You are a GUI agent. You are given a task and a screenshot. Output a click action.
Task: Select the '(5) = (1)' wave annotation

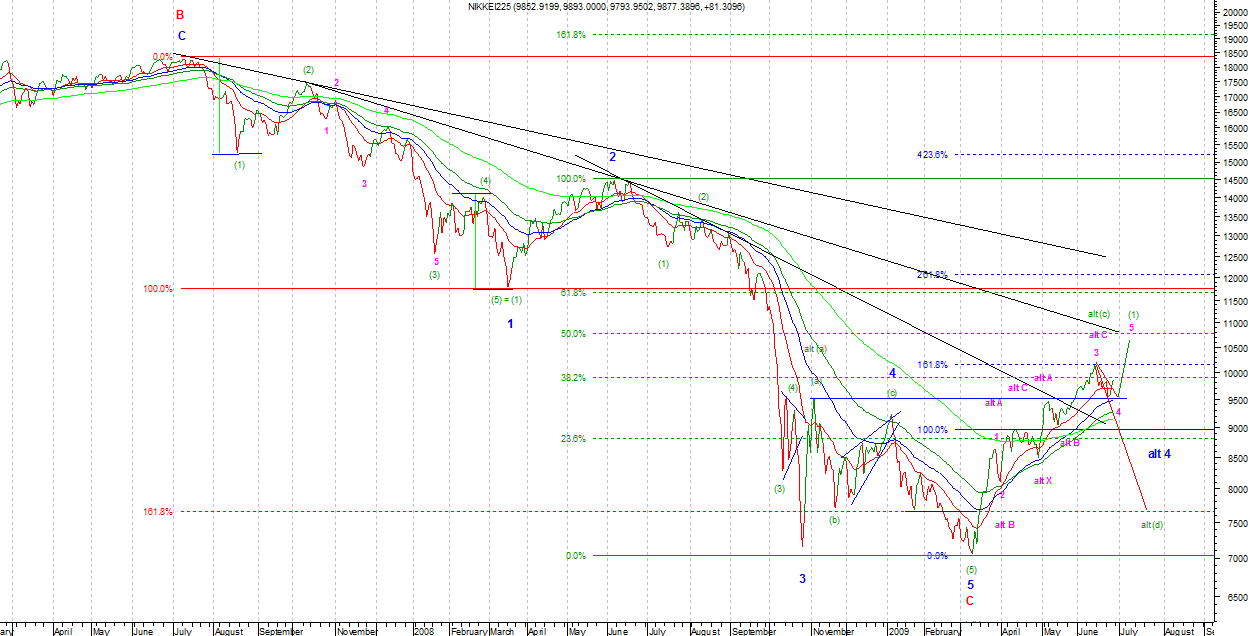tap(510, 300)
